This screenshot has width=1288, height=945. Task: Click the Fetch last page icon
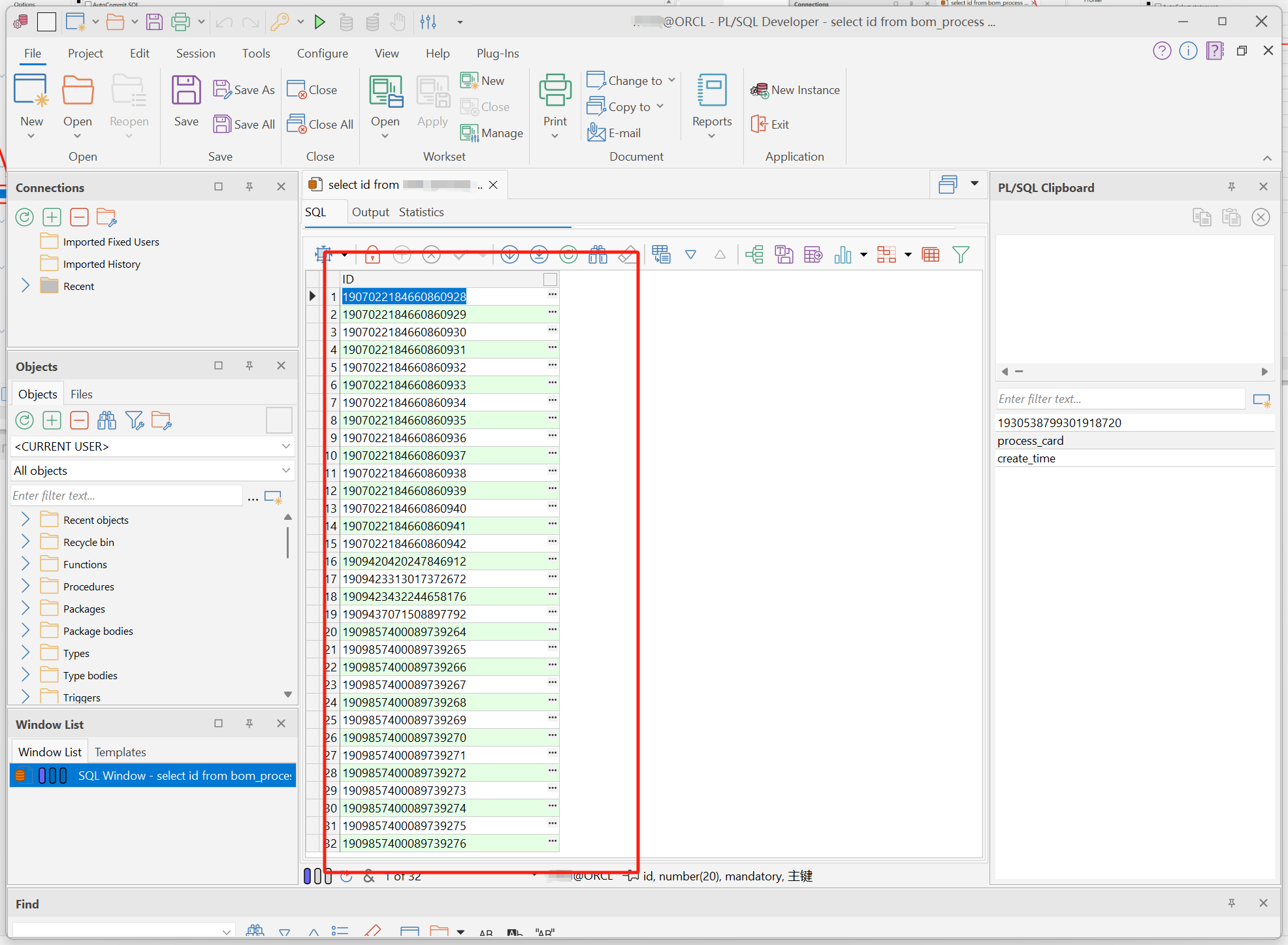[539, 255]
